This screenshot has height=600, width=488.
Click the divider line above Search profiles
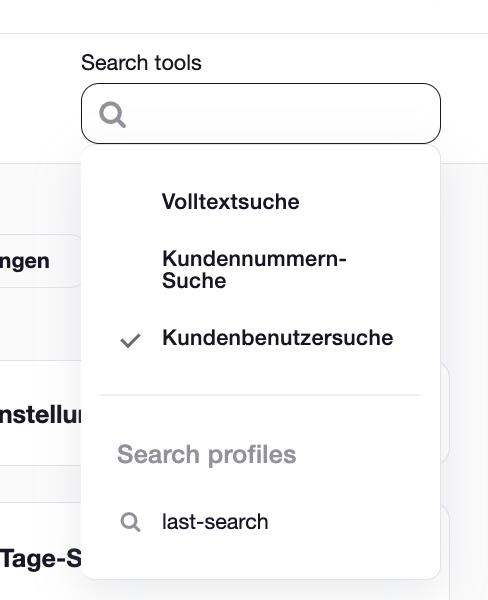coord(260,395)
